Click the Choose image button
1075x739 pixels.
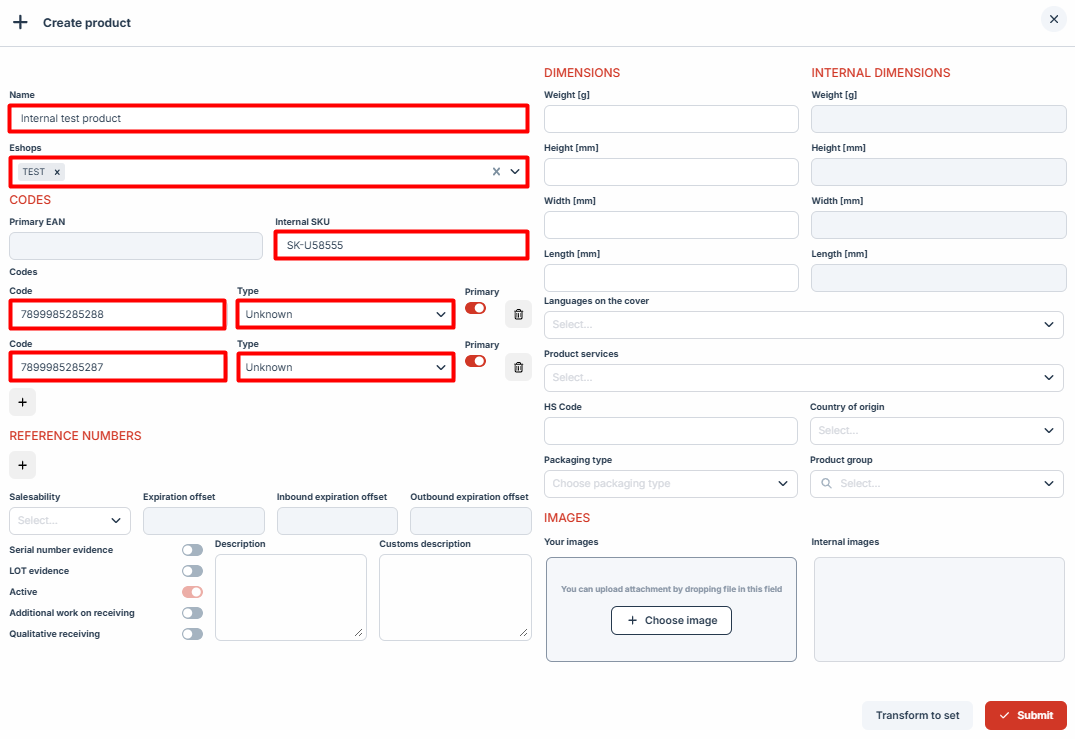[x=671, y=621]
